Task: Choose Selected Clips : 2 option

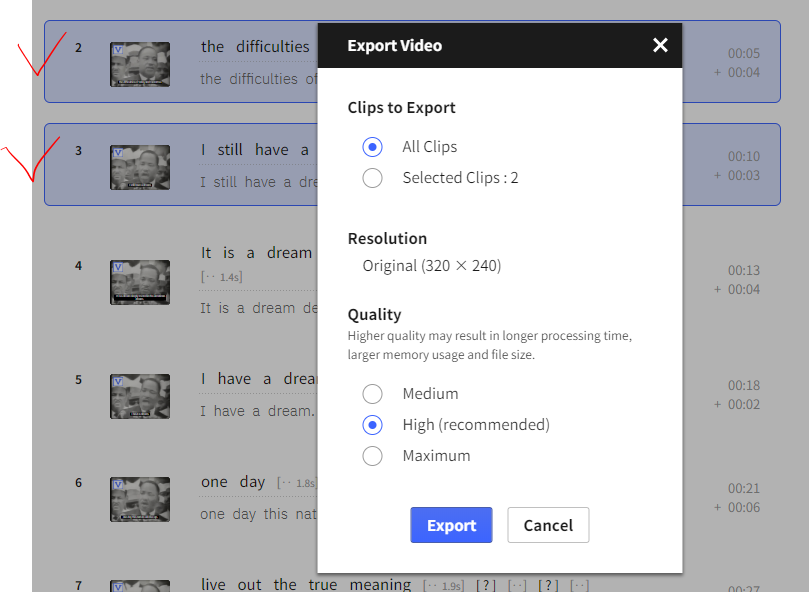Action: click(x=373, y=178)
